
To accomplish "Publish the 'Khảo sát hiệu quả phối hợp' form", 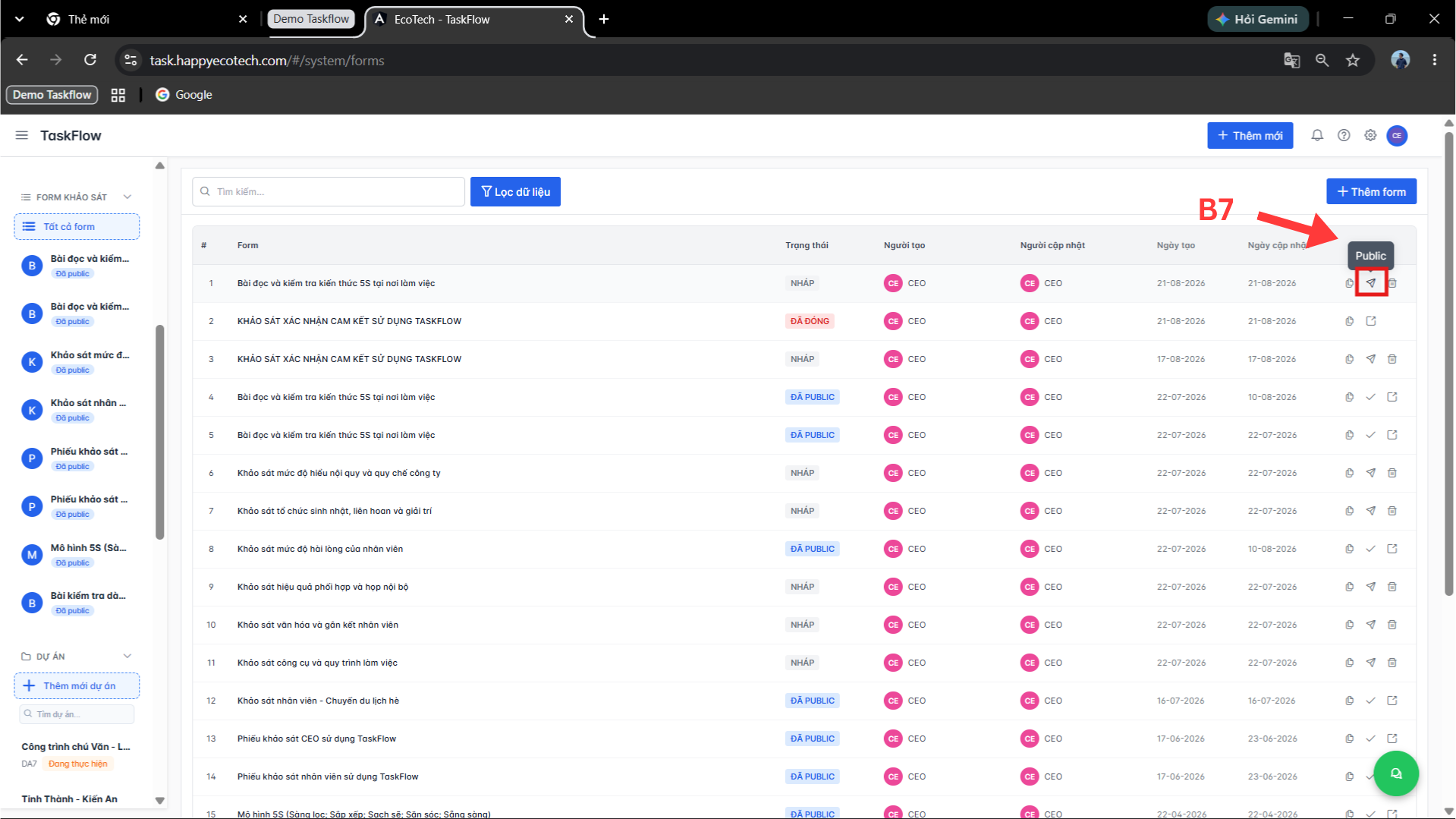I will (x=1371, y=587).
